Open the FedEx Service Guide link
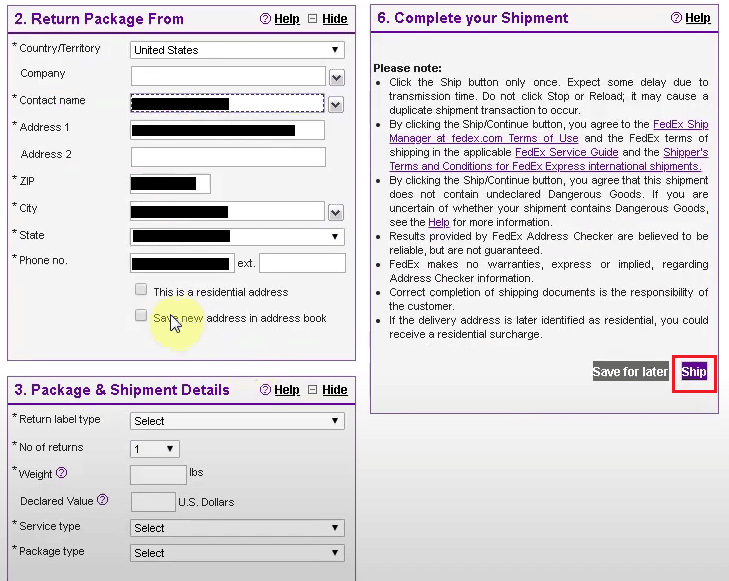This screenshot has width=729, height=581. tap(567, 152)
